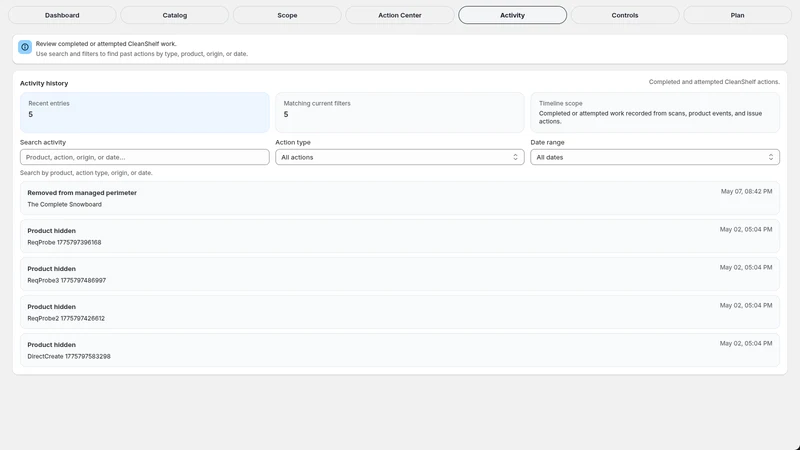This screenshot has width=800, height=450.
Task: Open Product hidden entry for DirectCreate 1775797583298
Action: (x=399, y=350)
